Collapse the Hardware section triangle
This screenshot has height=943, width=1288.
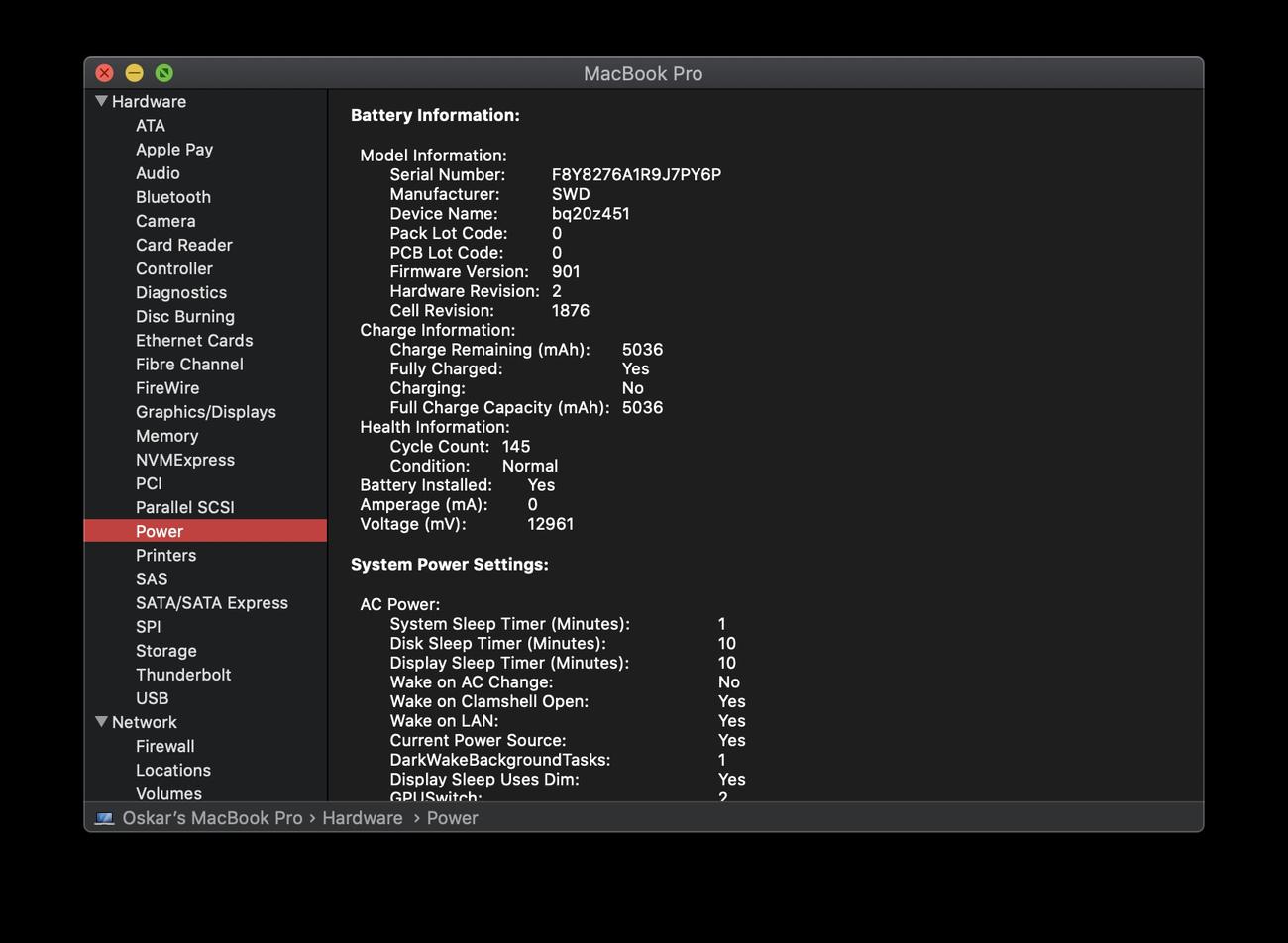(x=101, y=101)
